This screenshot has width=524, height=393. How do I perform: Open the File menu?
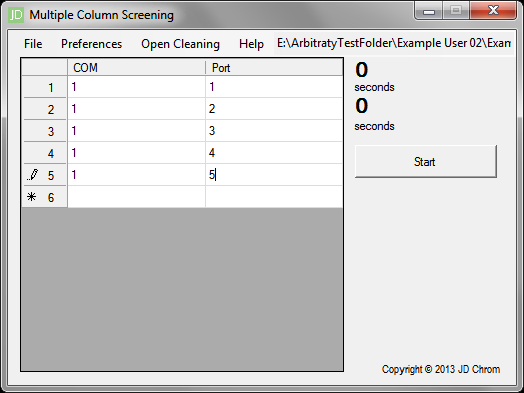coord(33,44)
